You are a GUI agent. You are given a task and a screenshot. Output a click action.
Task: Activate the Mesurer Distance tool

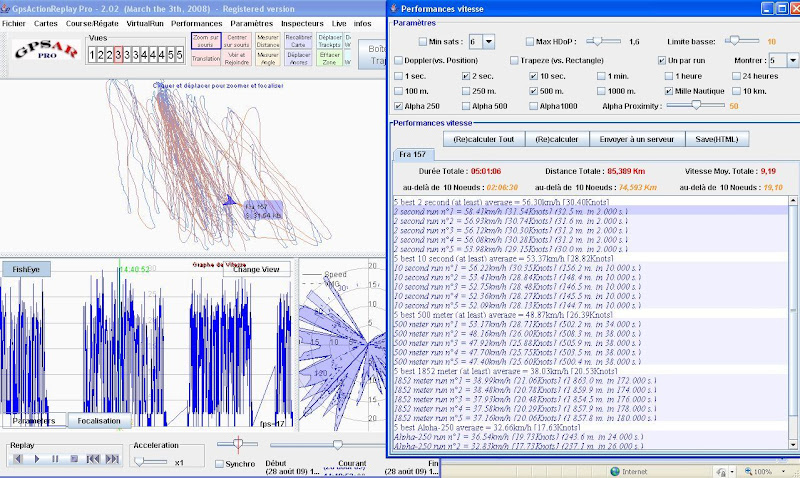269,40
